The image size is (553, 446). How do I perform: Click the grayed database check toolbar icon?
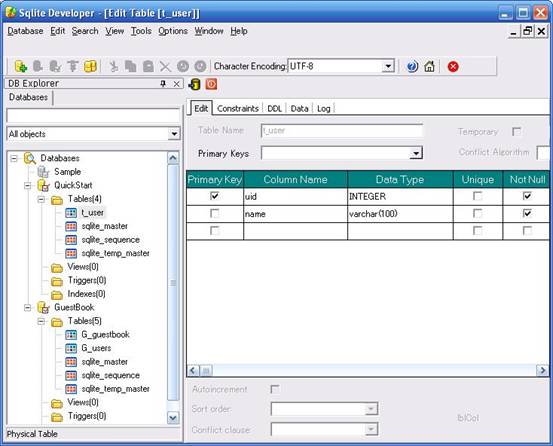pos(55,66)
